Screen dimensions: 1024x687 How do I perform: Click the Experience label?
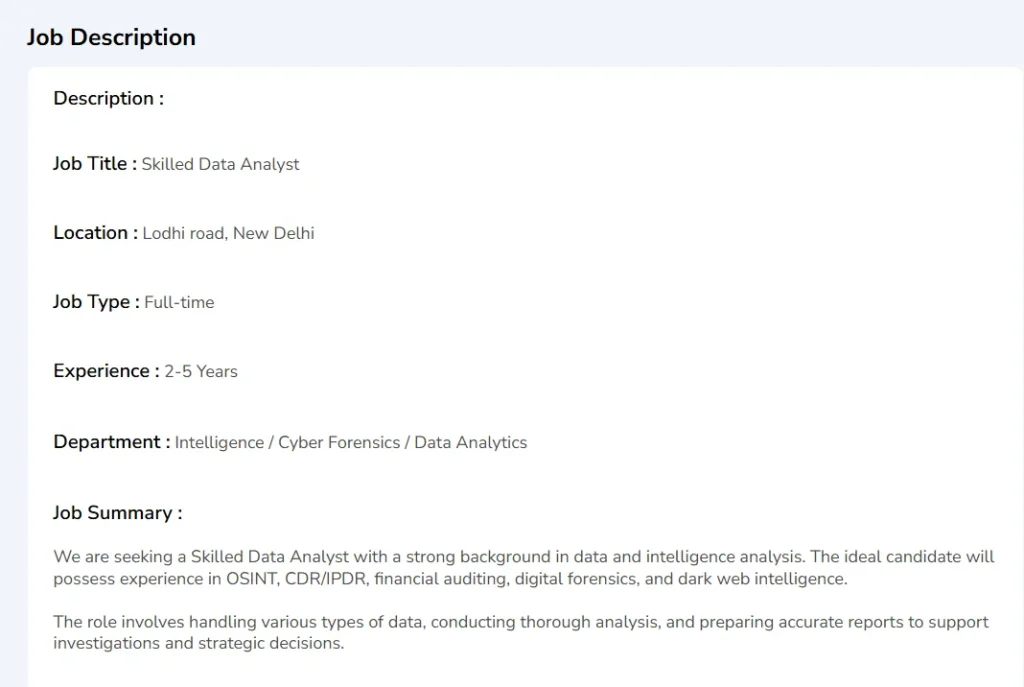106,371
